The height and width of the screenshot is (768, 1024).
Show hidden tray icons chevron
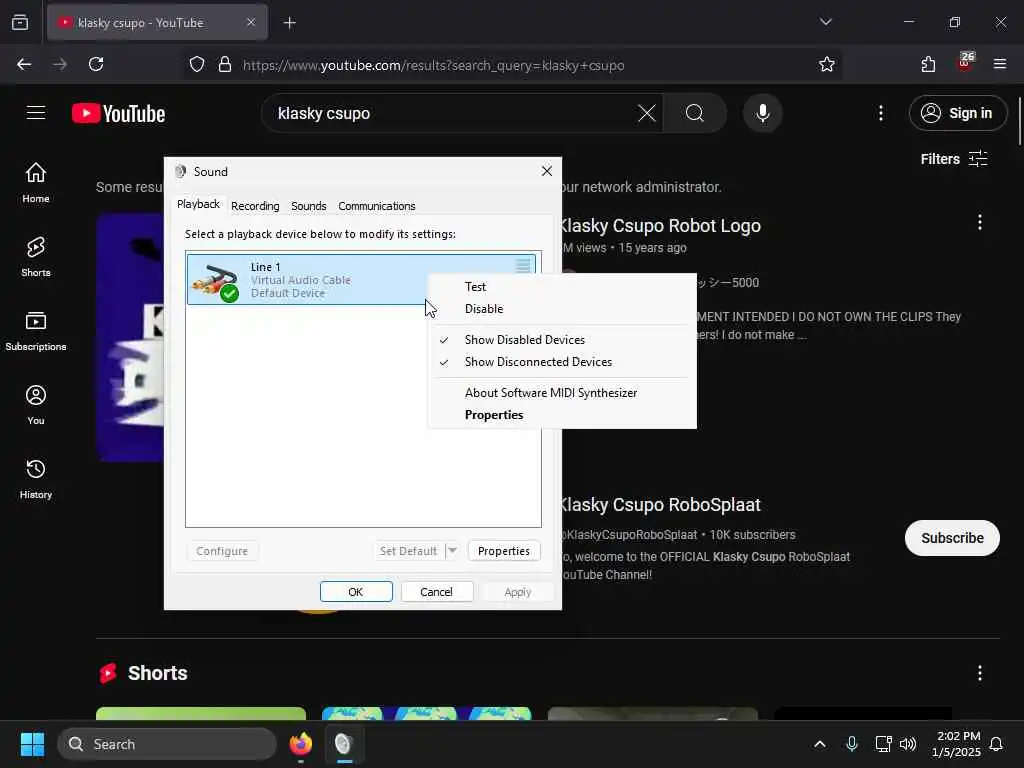coord(820,744)
